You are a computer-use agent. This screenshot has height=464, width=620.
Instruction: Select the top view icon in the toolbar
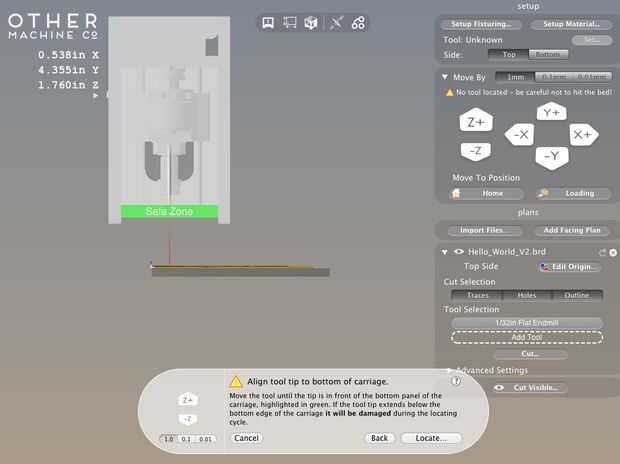point(289,23)
